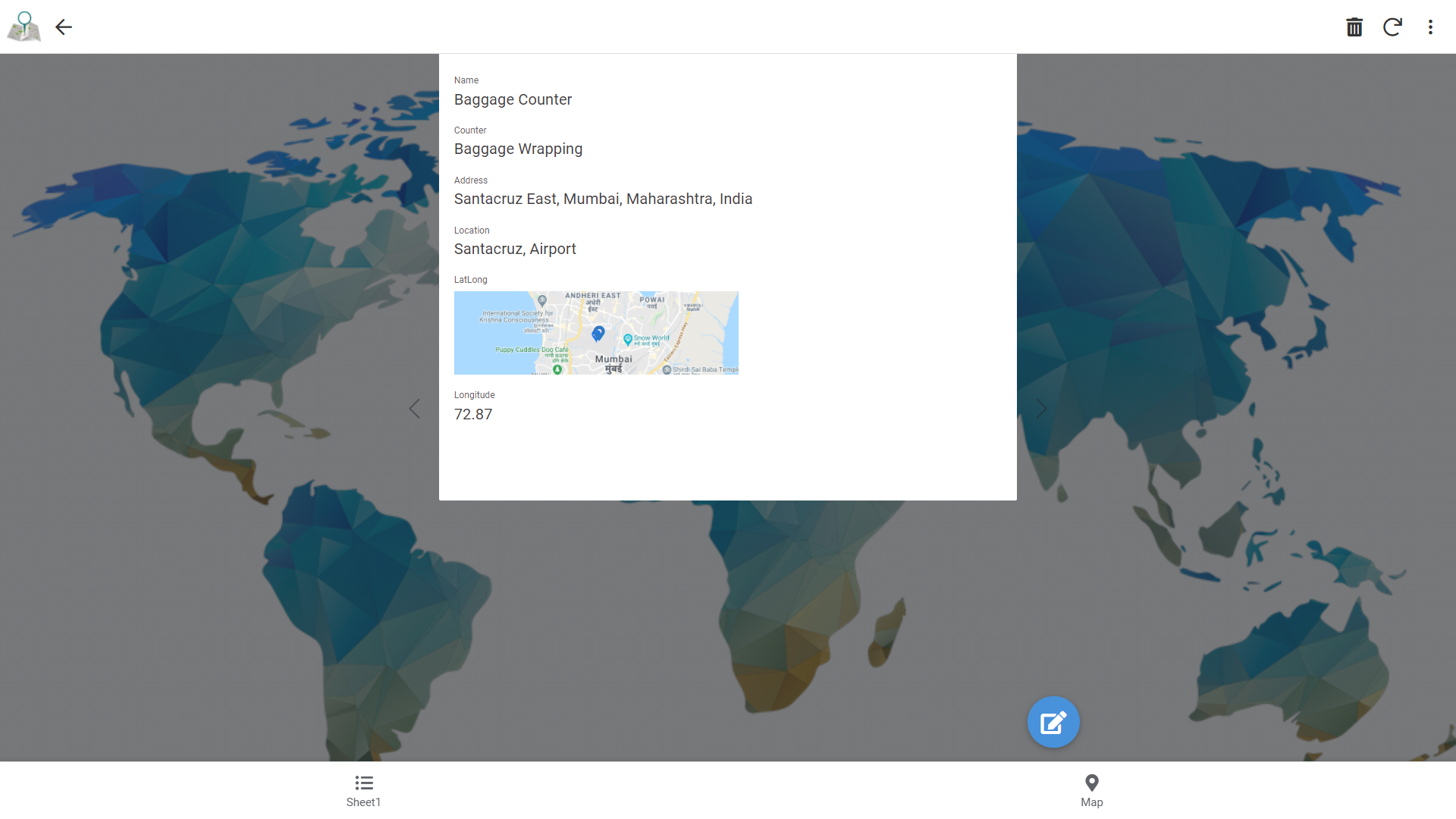Screen dimensions: 1456x819
Task: Switch to the Map view
Action: click(1091, 790)
